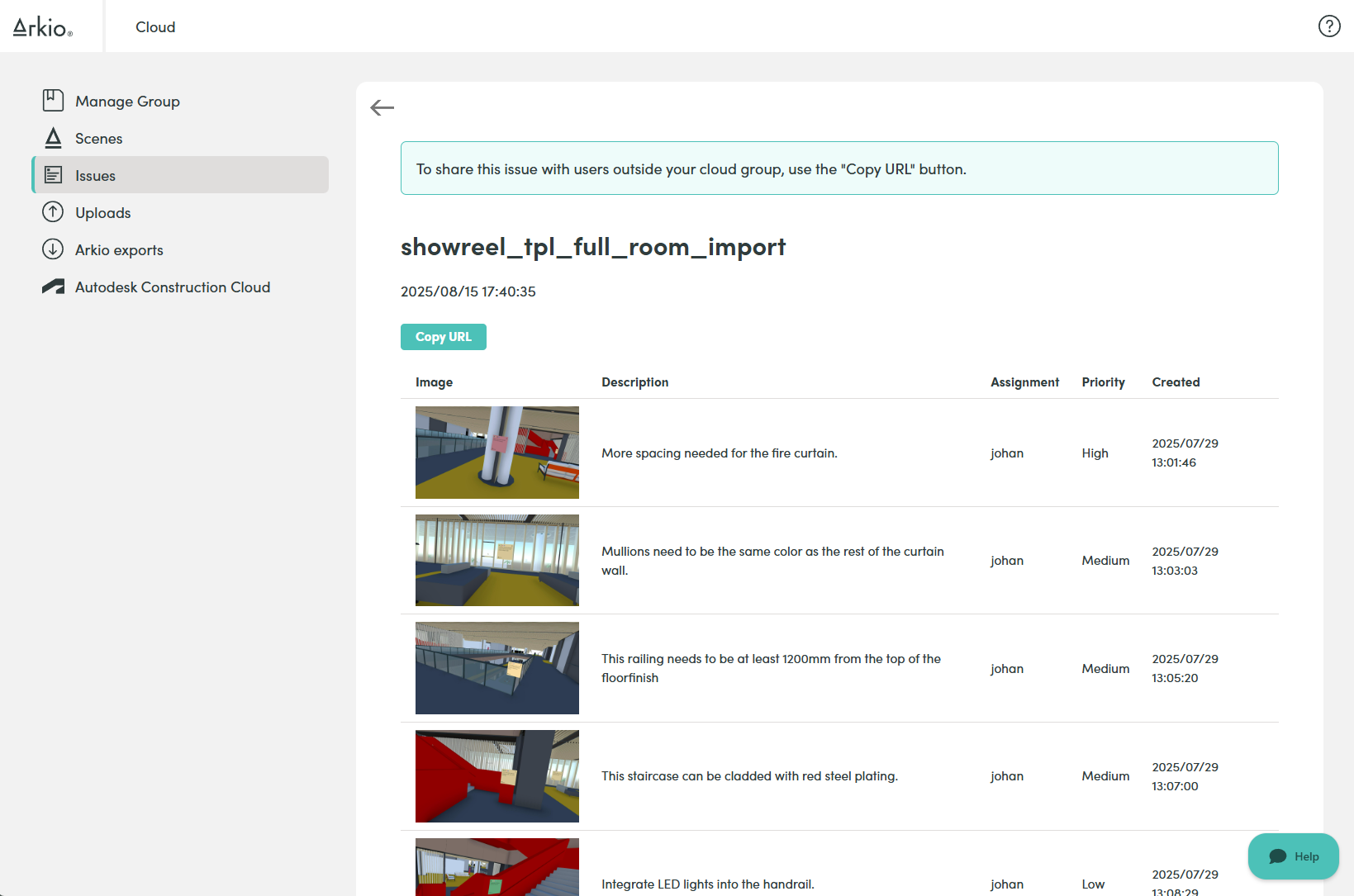Image resolution: width=1354 pixels, height=896 pixels.
Task: Open the Help chat bubble
Action: tap(1293, 856)
